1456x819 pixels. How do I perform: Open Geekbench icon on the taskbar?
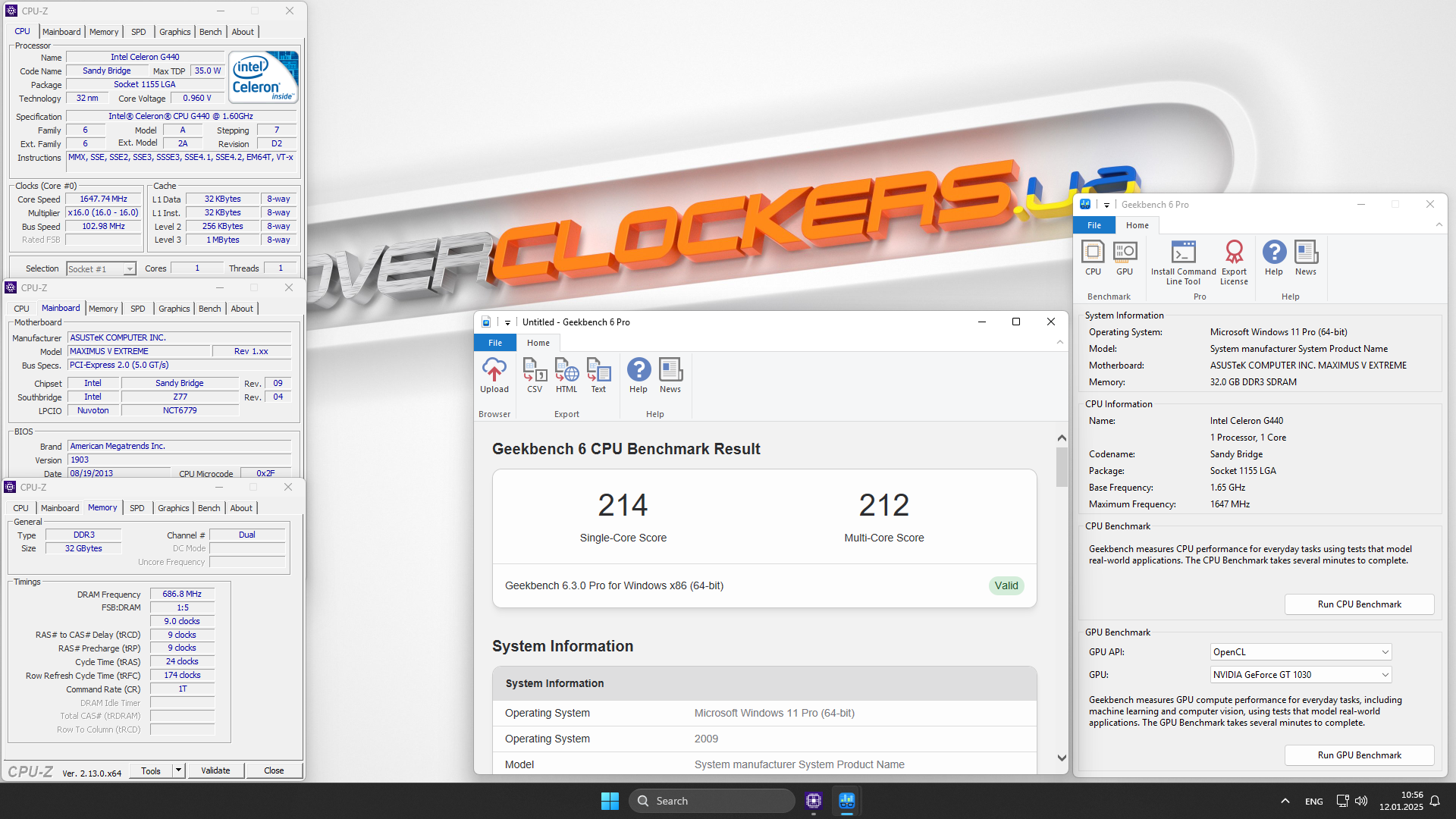point(847,801)
